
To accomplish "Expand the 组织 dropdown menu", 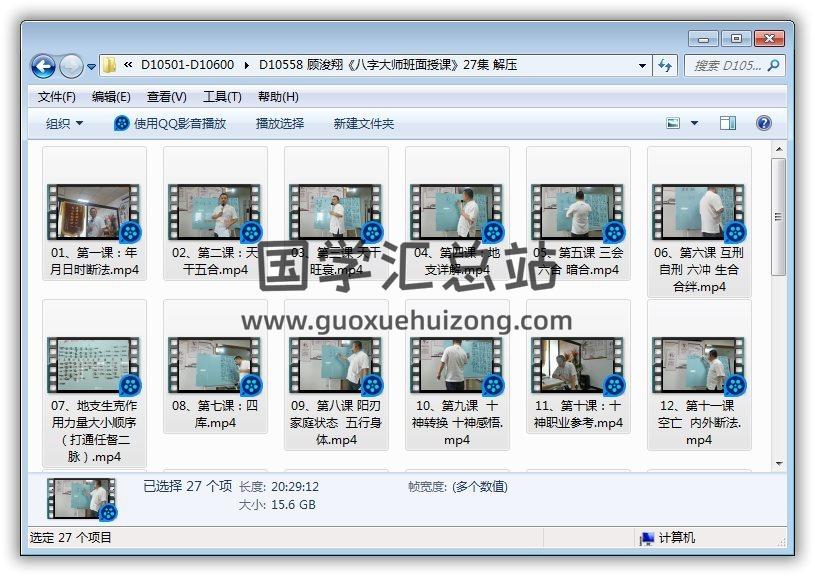I will pos(65,123).
